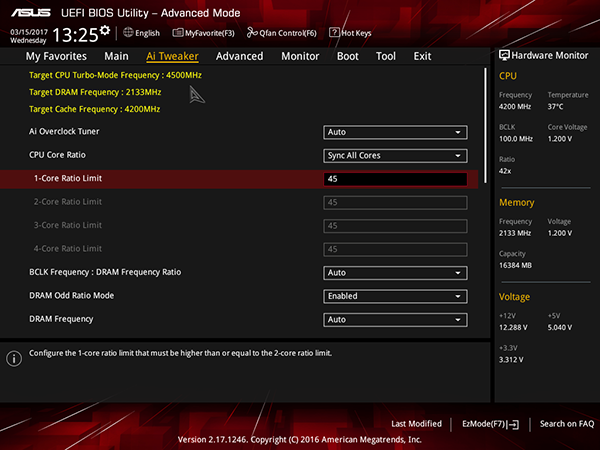Click the BCLK 100.0 MHz value

click(x=516, y=139)
